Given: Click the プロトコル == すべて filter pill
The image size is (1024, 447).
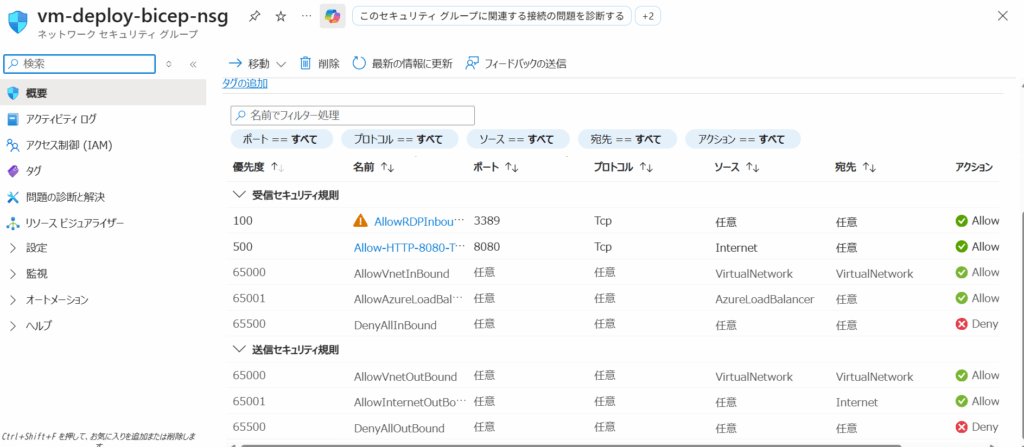Looking at the screenshot, I should click(399, 139).
